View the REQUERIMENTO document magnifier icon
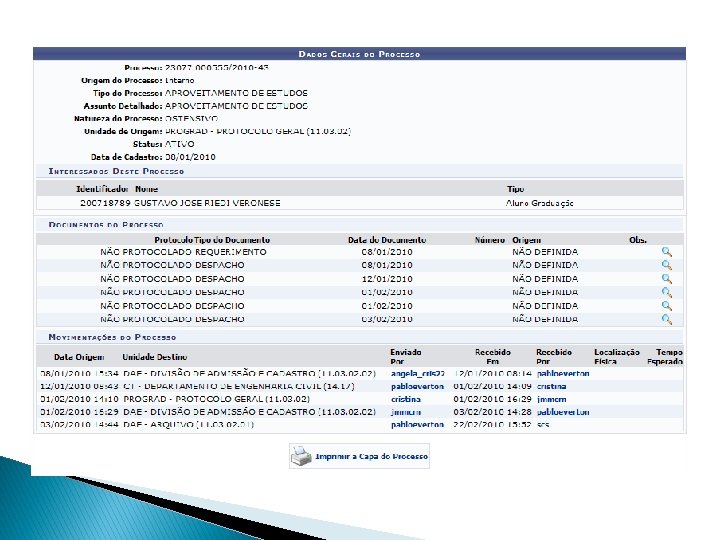The width and height of the screenshot is (720, 540). click(x=667, y=252)
